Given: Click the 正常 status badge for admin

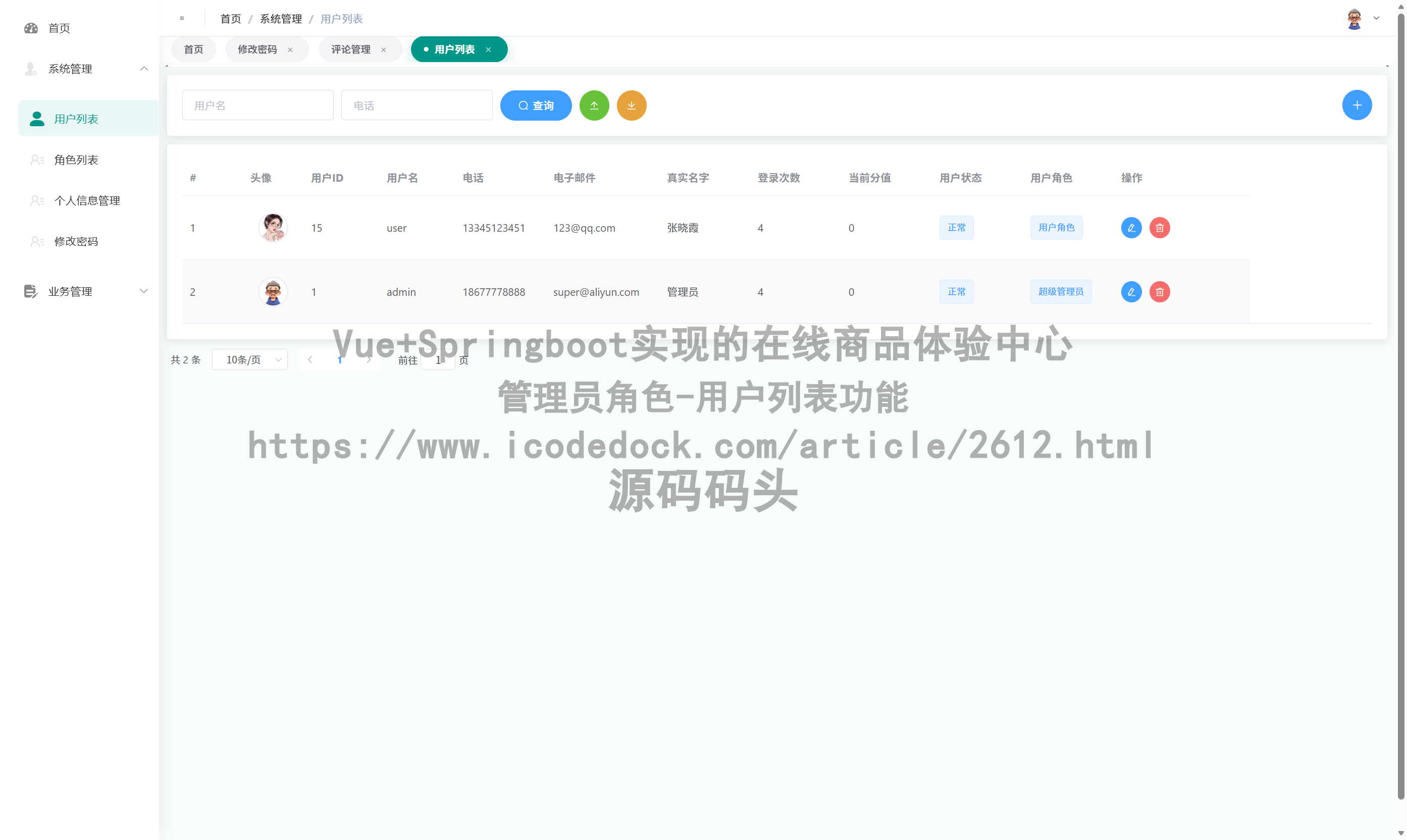Looking at the screenshot, I should pyautogui.click(x=957, y=291).
